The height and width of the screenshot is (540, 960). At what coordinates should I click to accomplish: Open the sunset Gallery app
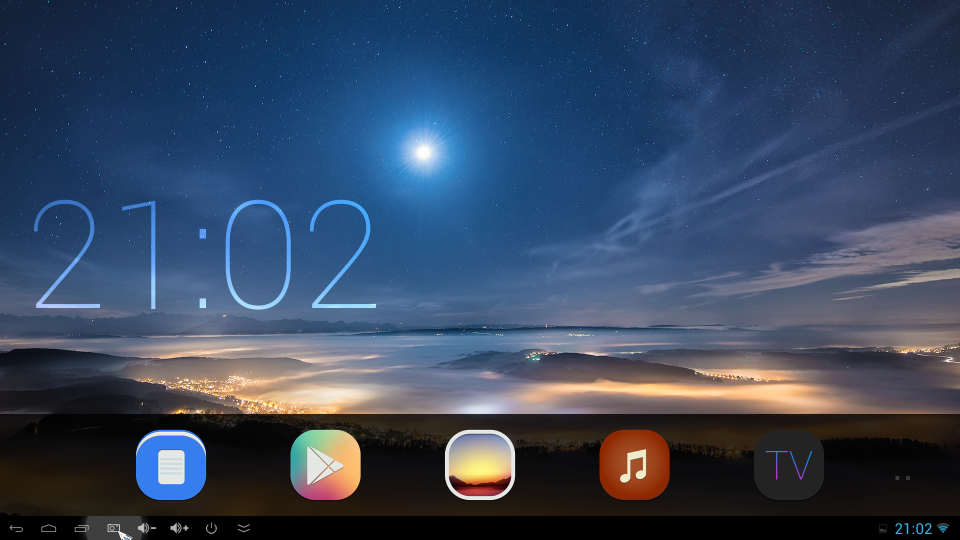480,465
